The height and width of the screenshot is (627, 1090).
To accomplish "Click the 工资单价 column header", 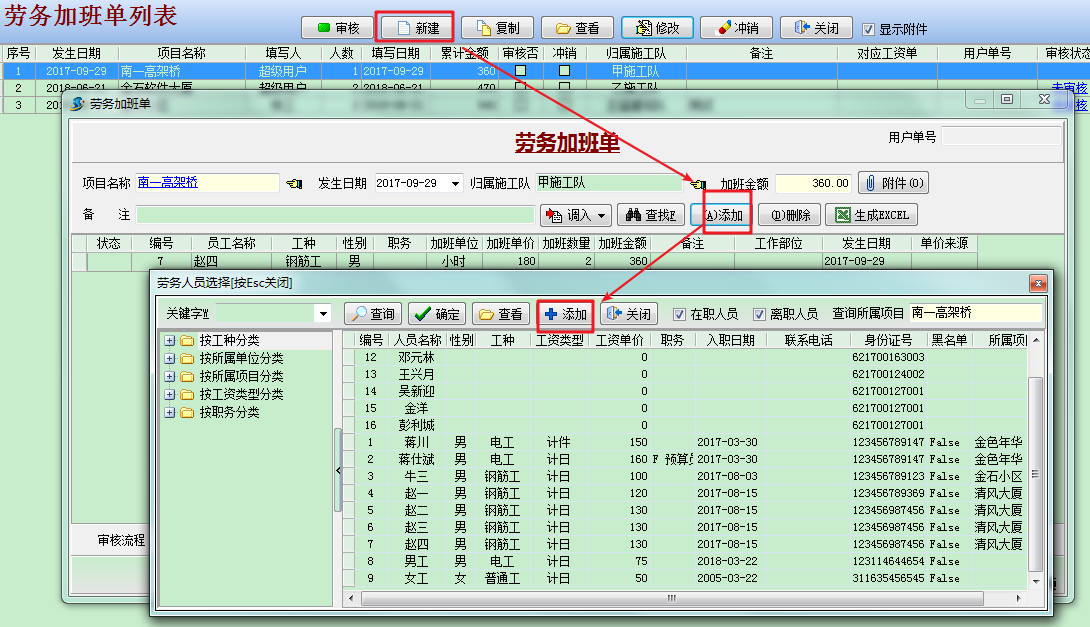I will click(619, 340).
